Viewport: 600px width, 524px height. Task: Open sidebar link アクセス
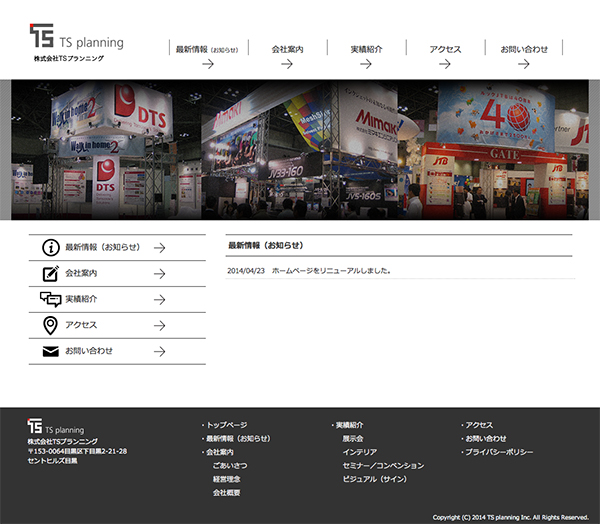(x=81, y=325)
